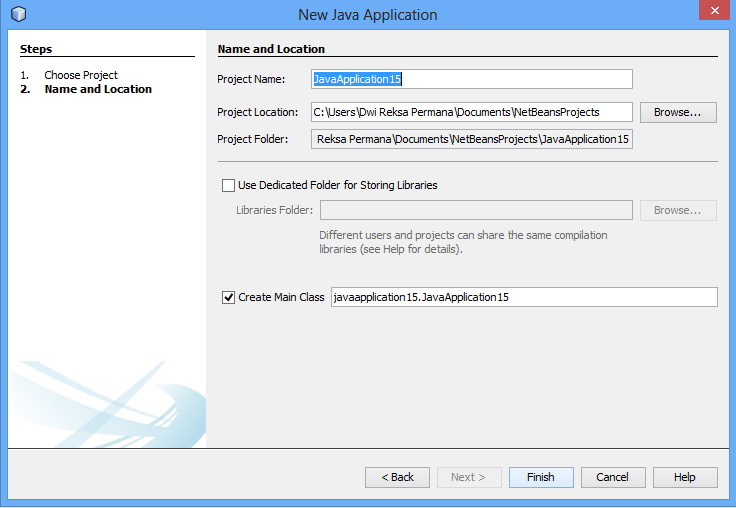Select step 1 Choose Project

click(x=81, y=75)
